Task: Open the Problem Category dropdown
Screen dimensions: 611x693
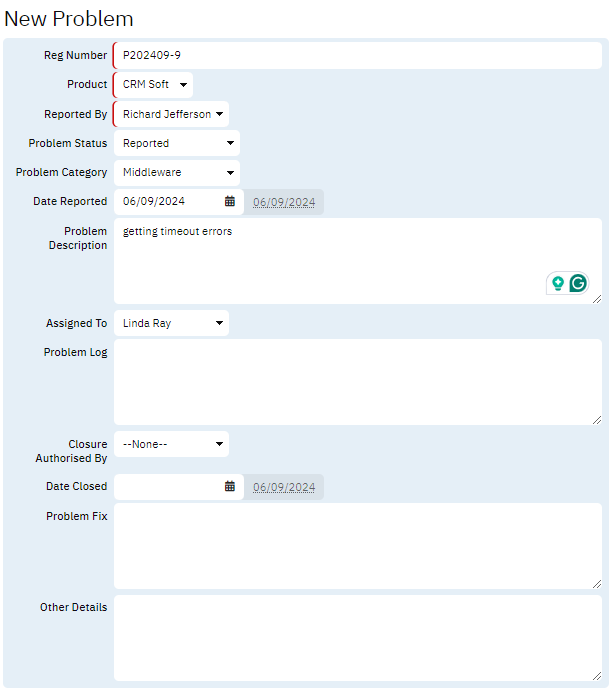Action: point(176,172)
